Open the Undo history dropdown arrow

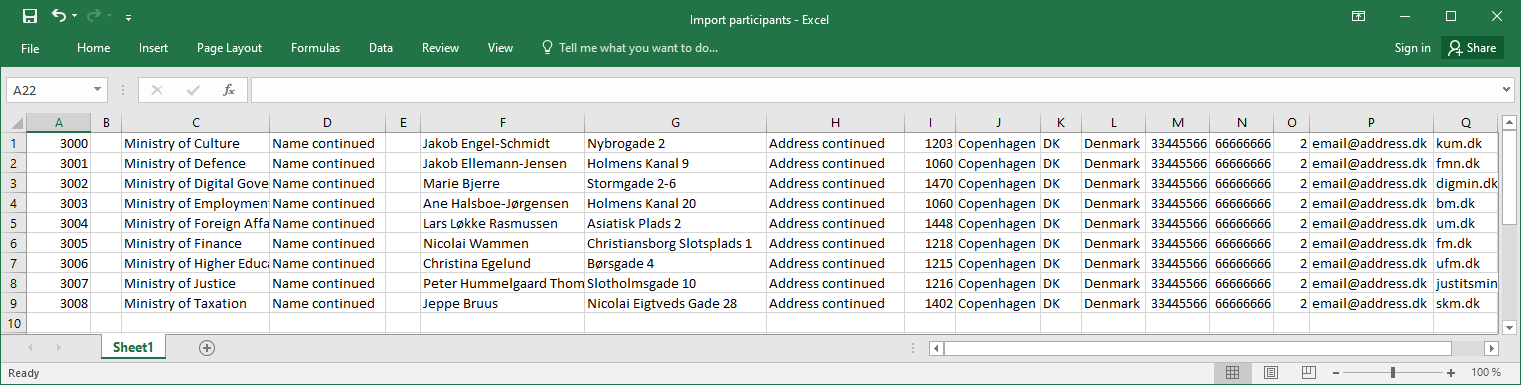74,17
